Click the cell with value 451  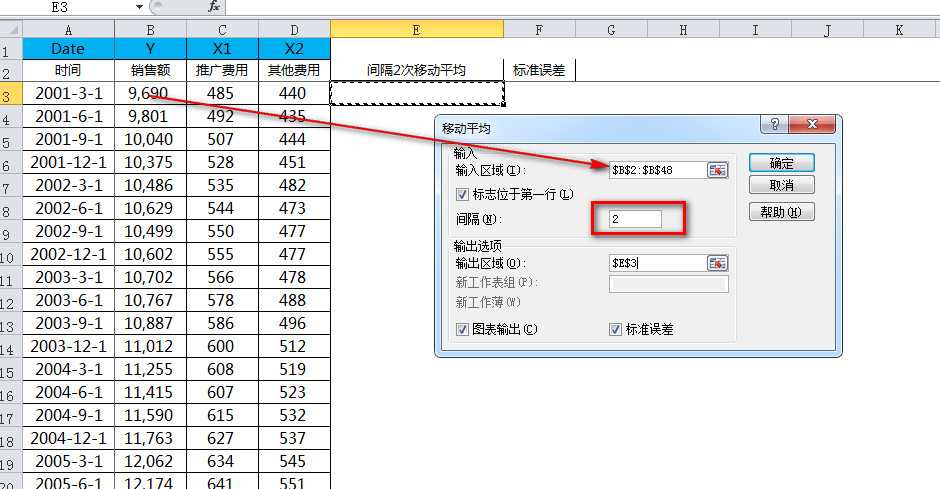pyautogui.click(x=294, y=162)
